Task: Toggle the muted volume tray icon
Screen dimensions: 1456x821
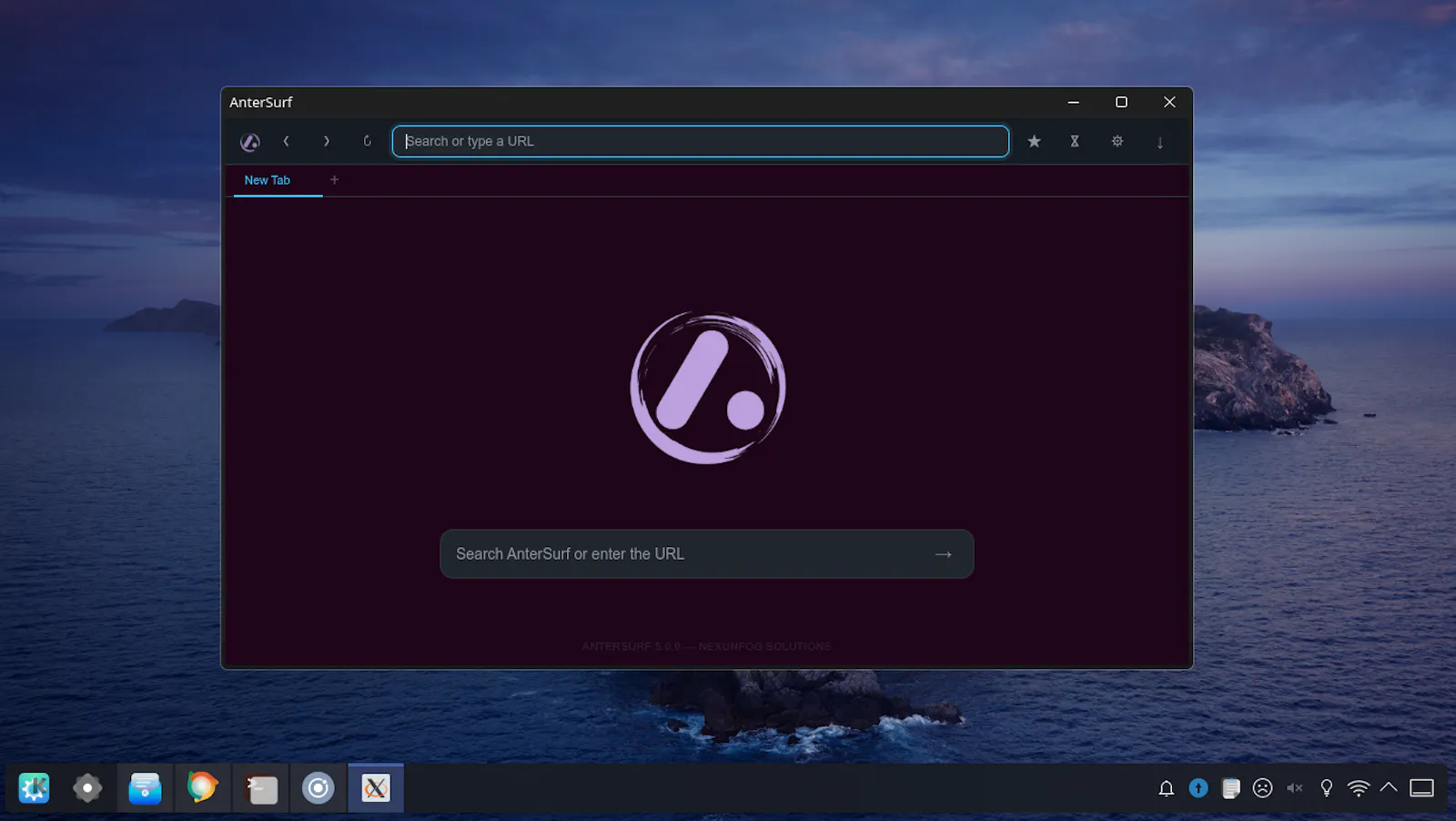Action: click(1295, 788)
